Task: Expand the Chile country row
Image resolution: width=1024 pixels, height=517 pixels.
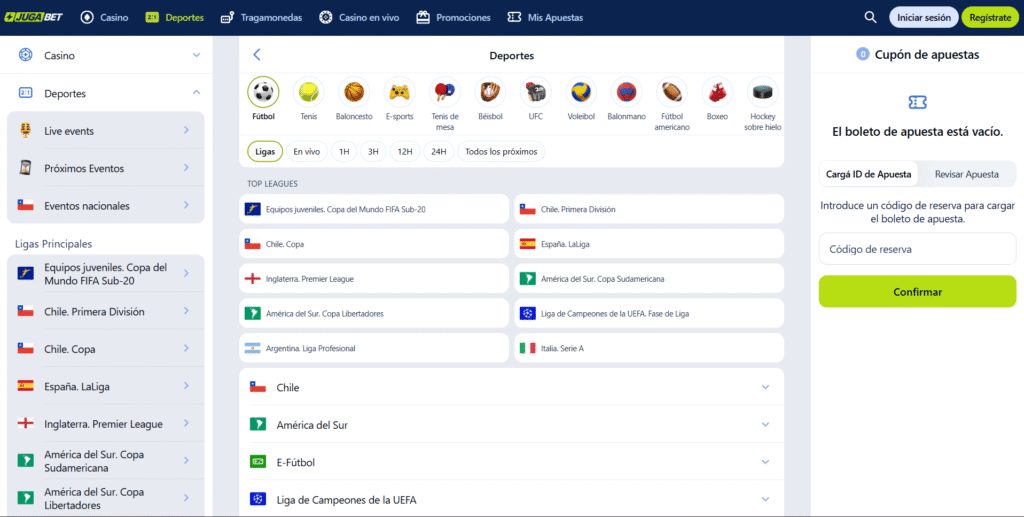Action: tap(511, 387)
